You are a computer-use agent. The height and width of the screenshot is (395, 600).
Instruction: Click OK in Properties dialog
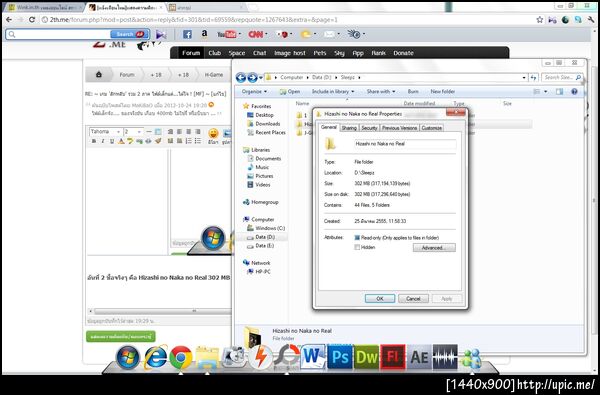click(x=380, y=299)
